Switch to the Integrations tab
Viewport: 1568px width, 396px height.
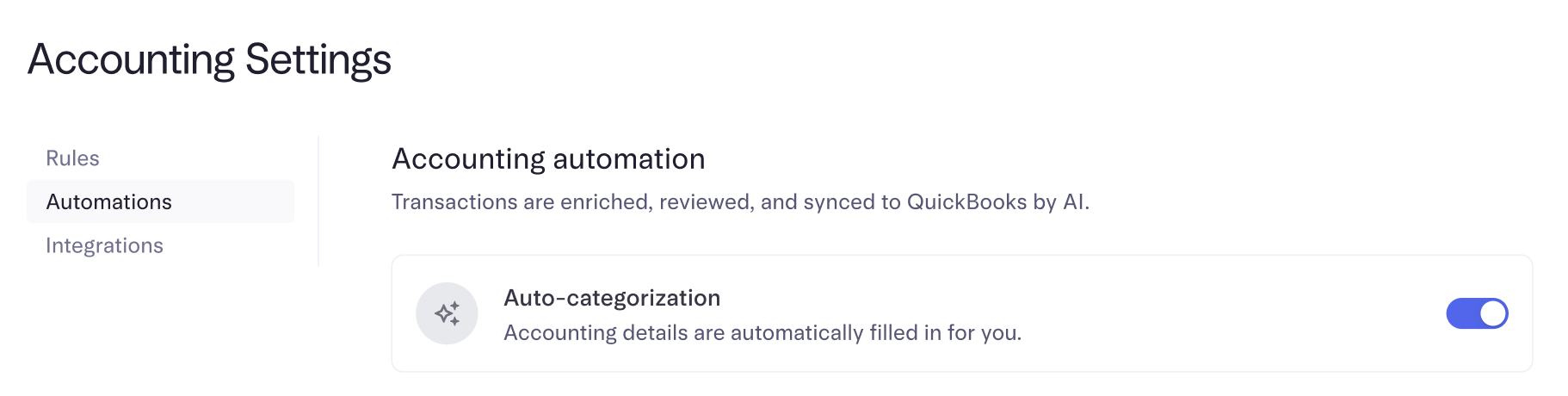[x=104, y=245]
